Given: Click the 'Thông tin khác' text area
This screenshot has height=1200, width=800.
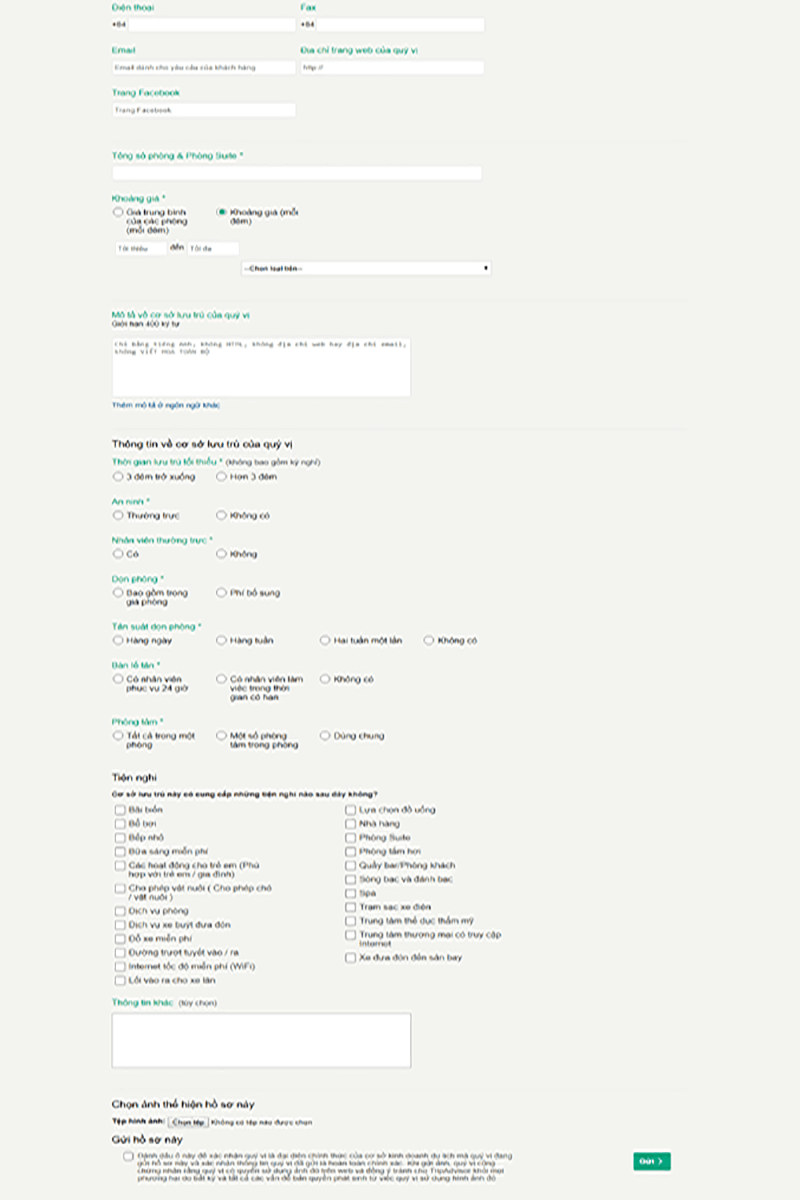Looking at the screenshot, I should (x=261, y=1040).
